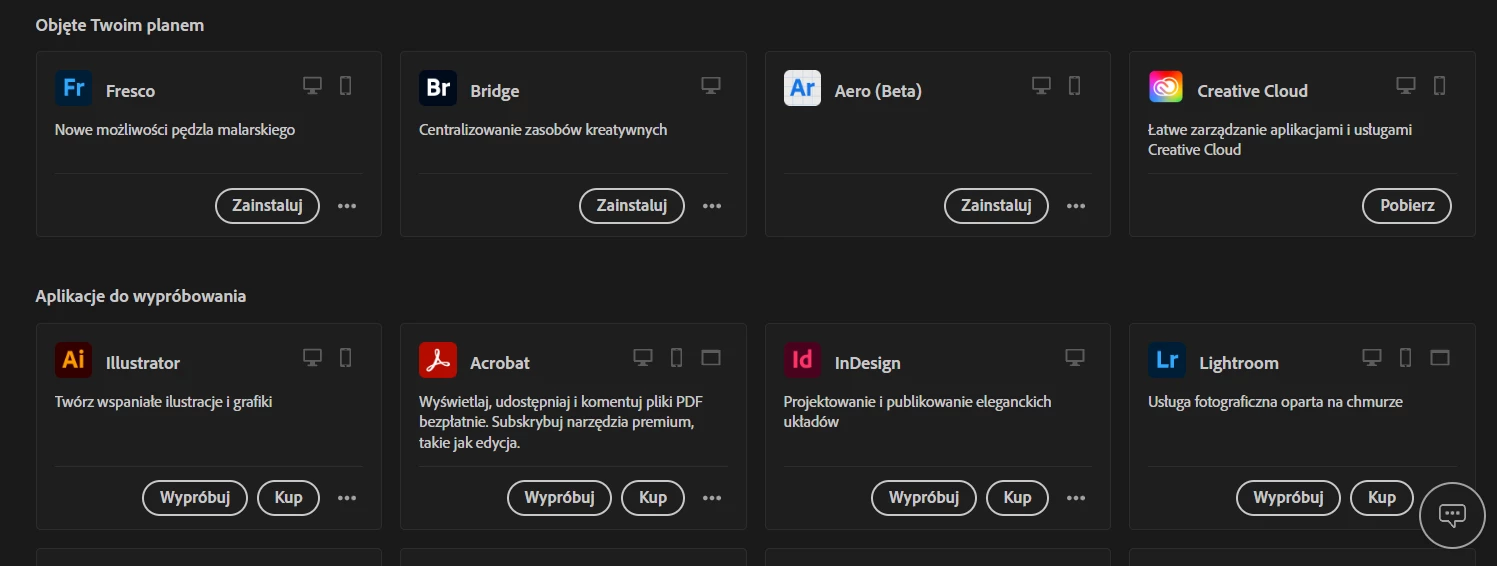Click Bridge's desktop platform icon
Image resolution: width=1497 pixels, height=566 pixels.
click(x=711, y=86)
